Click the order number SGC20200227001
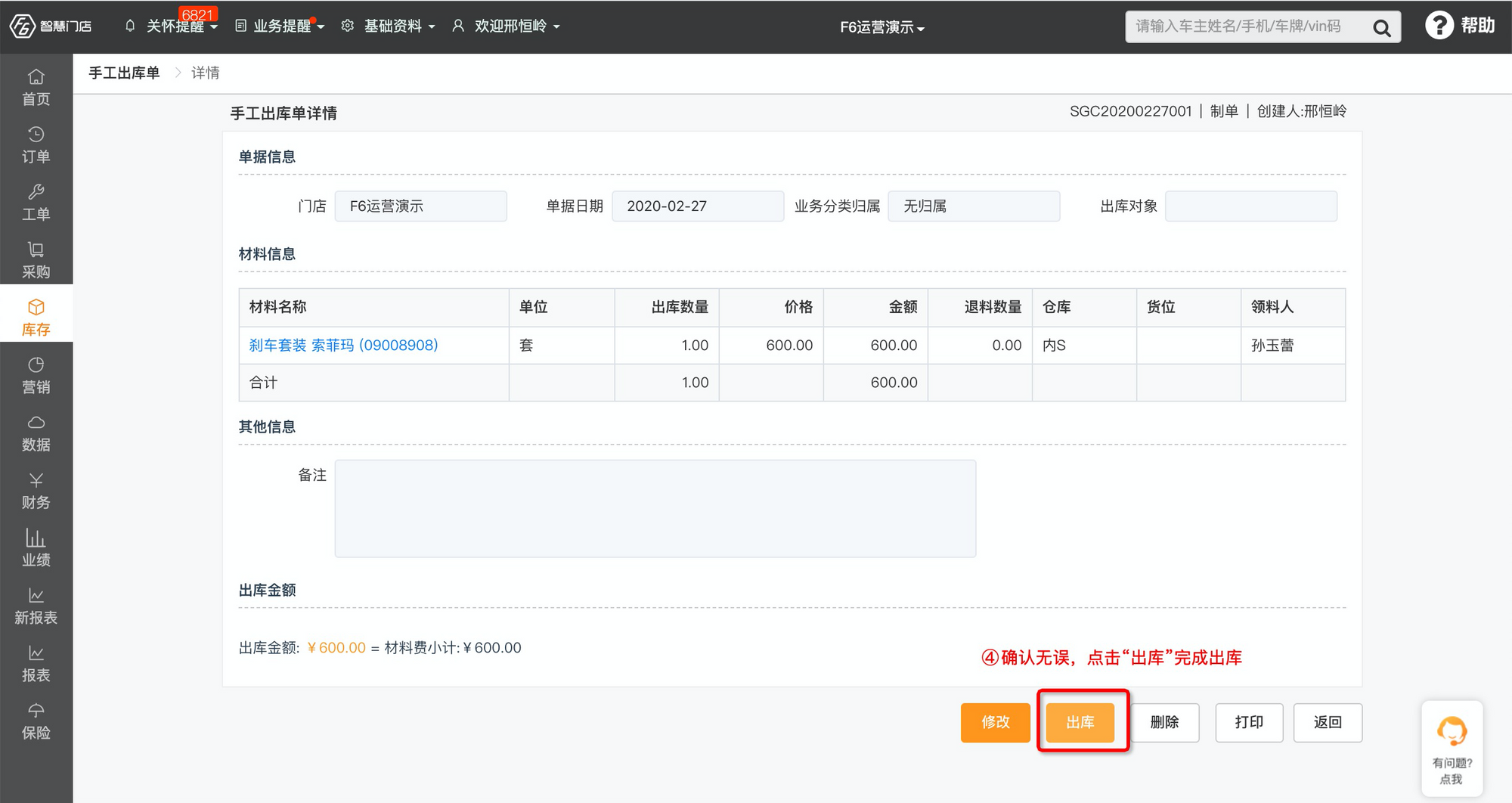Screen dimensions: 1512x803 click(1130, 111)
